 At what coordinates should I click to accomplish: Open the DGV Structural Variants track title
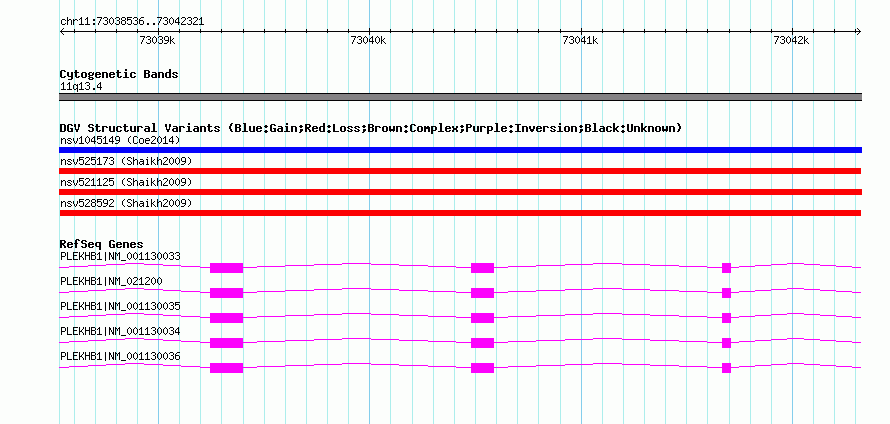[370, 128]
